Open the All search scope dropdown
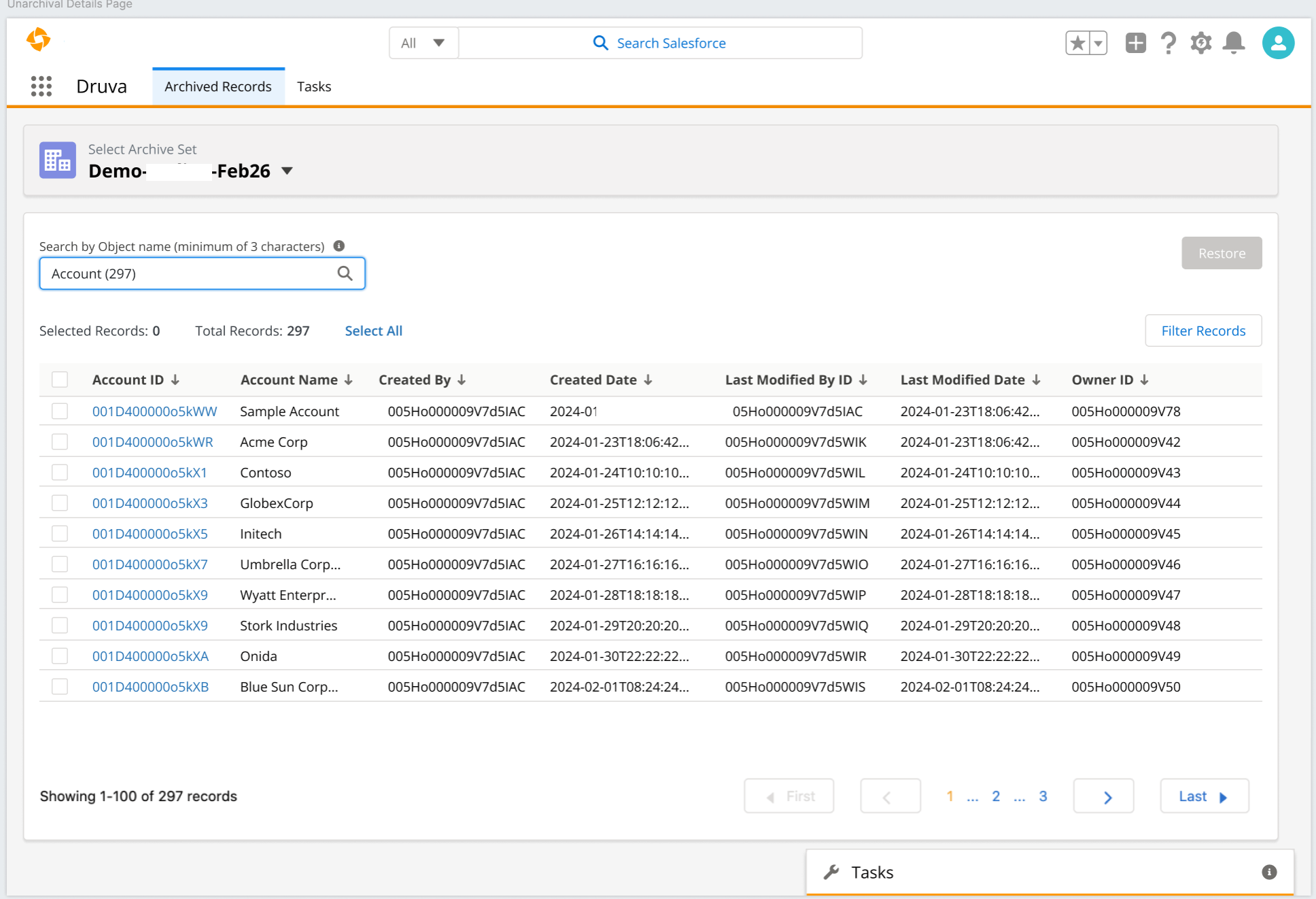 tap(423, 43)
